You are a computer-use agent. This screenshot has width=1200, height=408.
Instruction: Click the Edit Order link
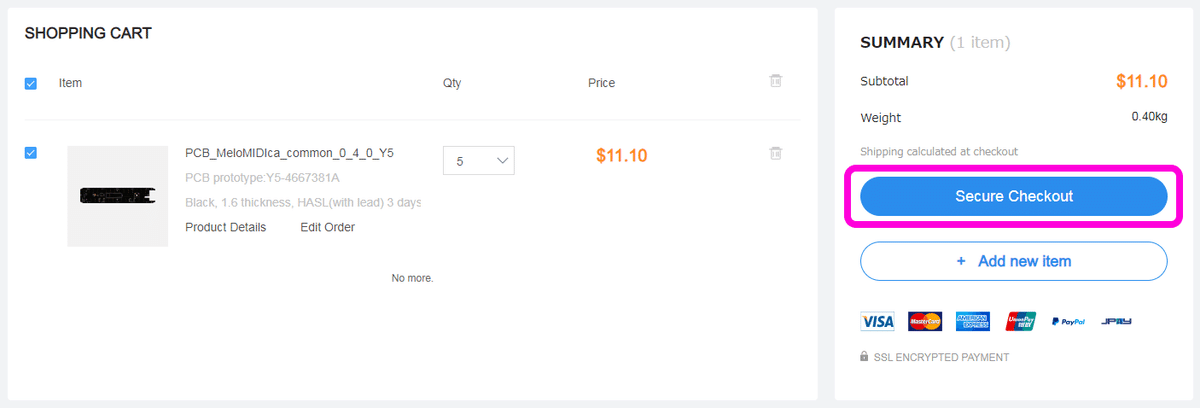328,227
